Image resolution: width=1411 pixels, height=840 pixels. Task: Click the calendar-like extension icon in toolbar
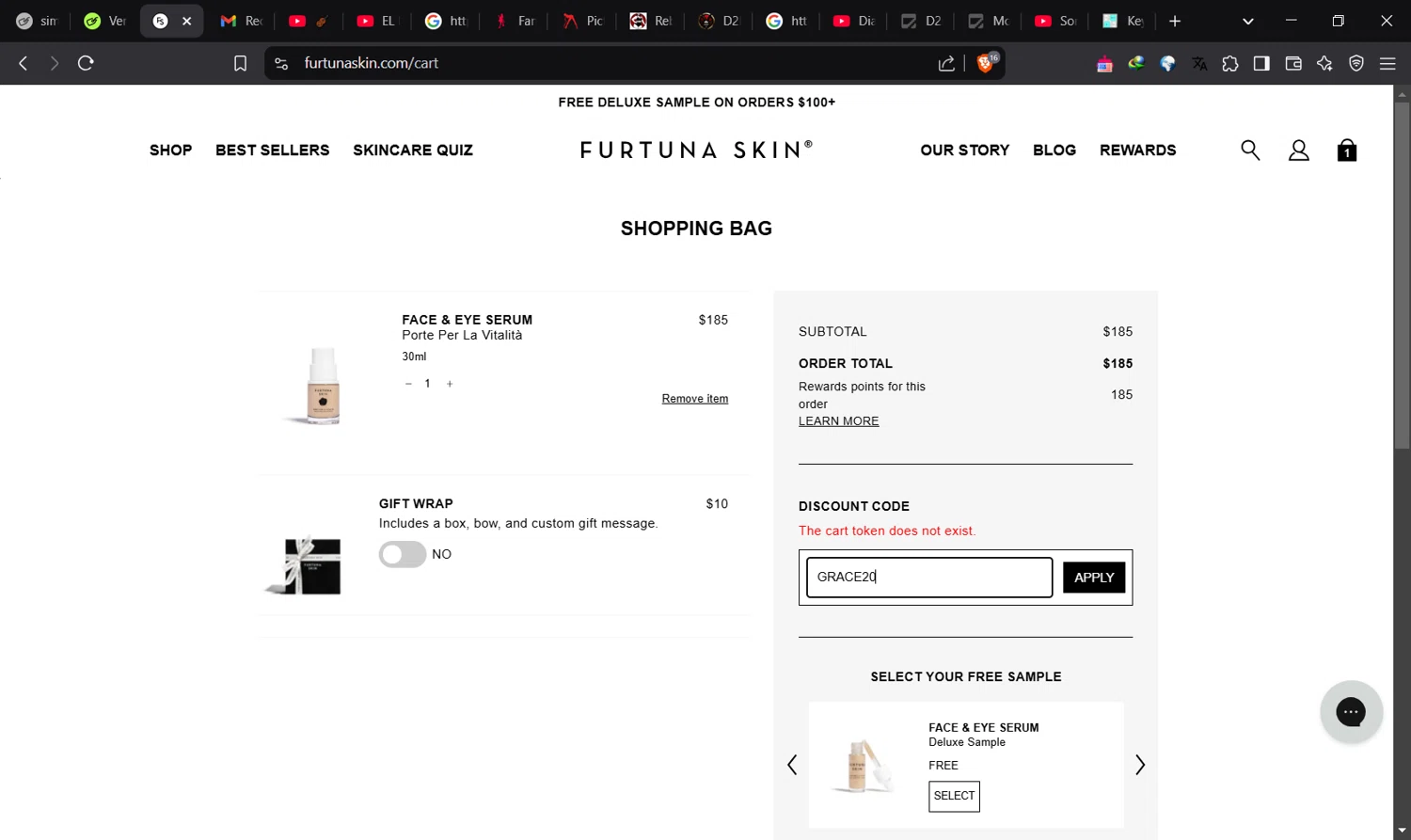pyautogui.click(x=1105, y=63)
